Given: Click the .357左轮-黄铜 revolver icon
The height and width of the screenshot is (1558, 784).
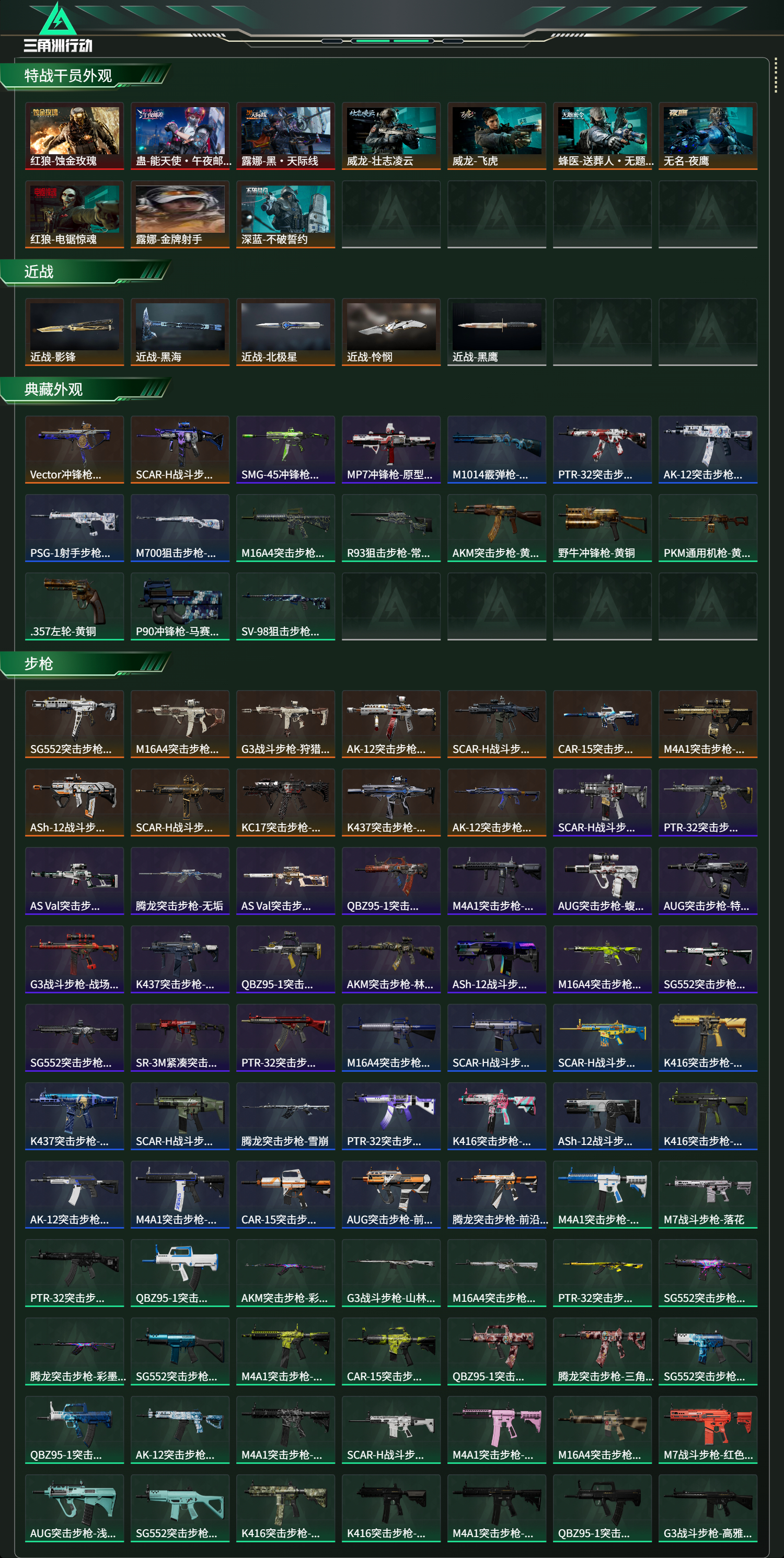Looking at the screenshot, I should (74, 606).
